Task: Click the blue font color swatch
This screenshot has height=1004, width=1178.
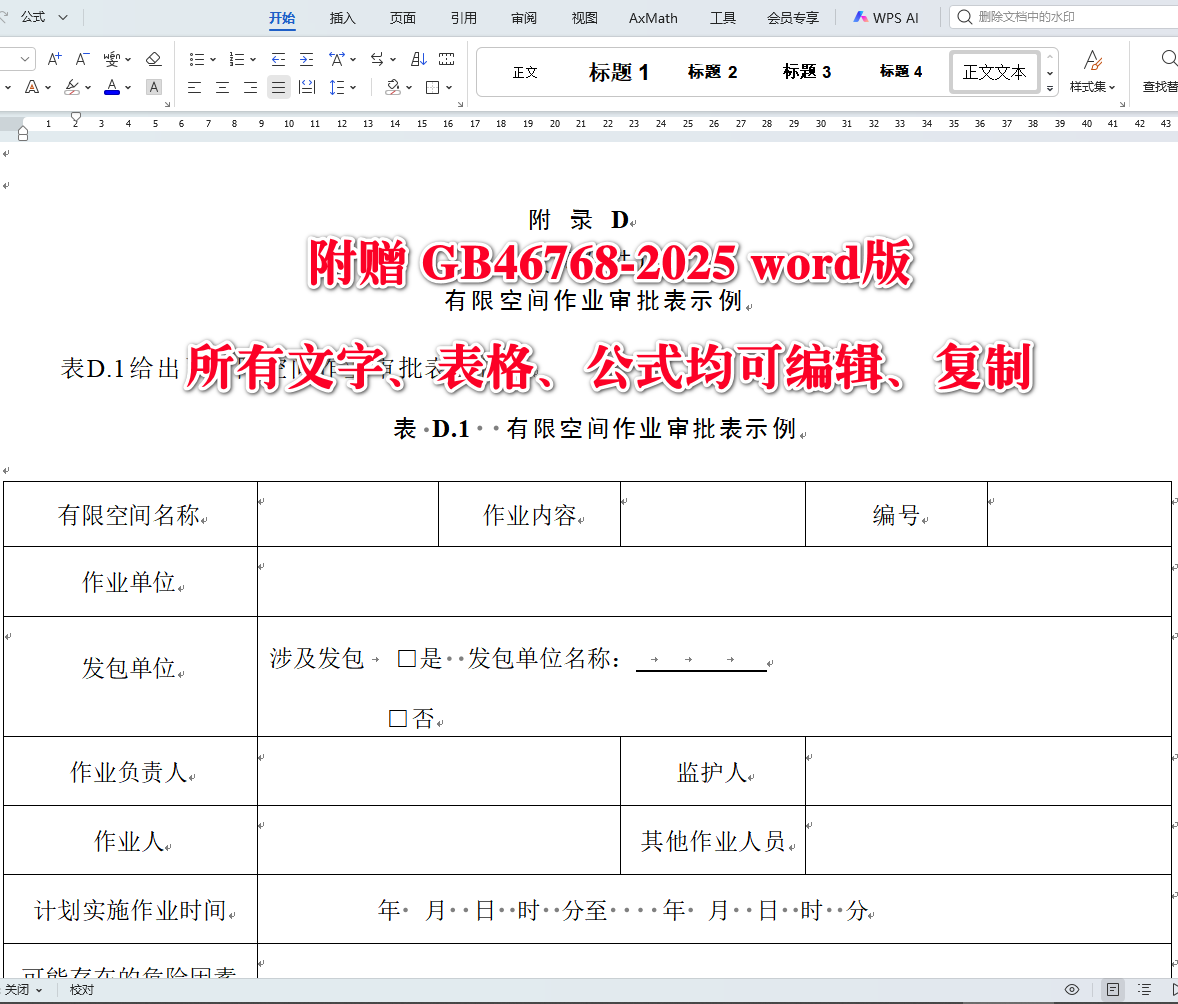Action: tap(112, 87)
